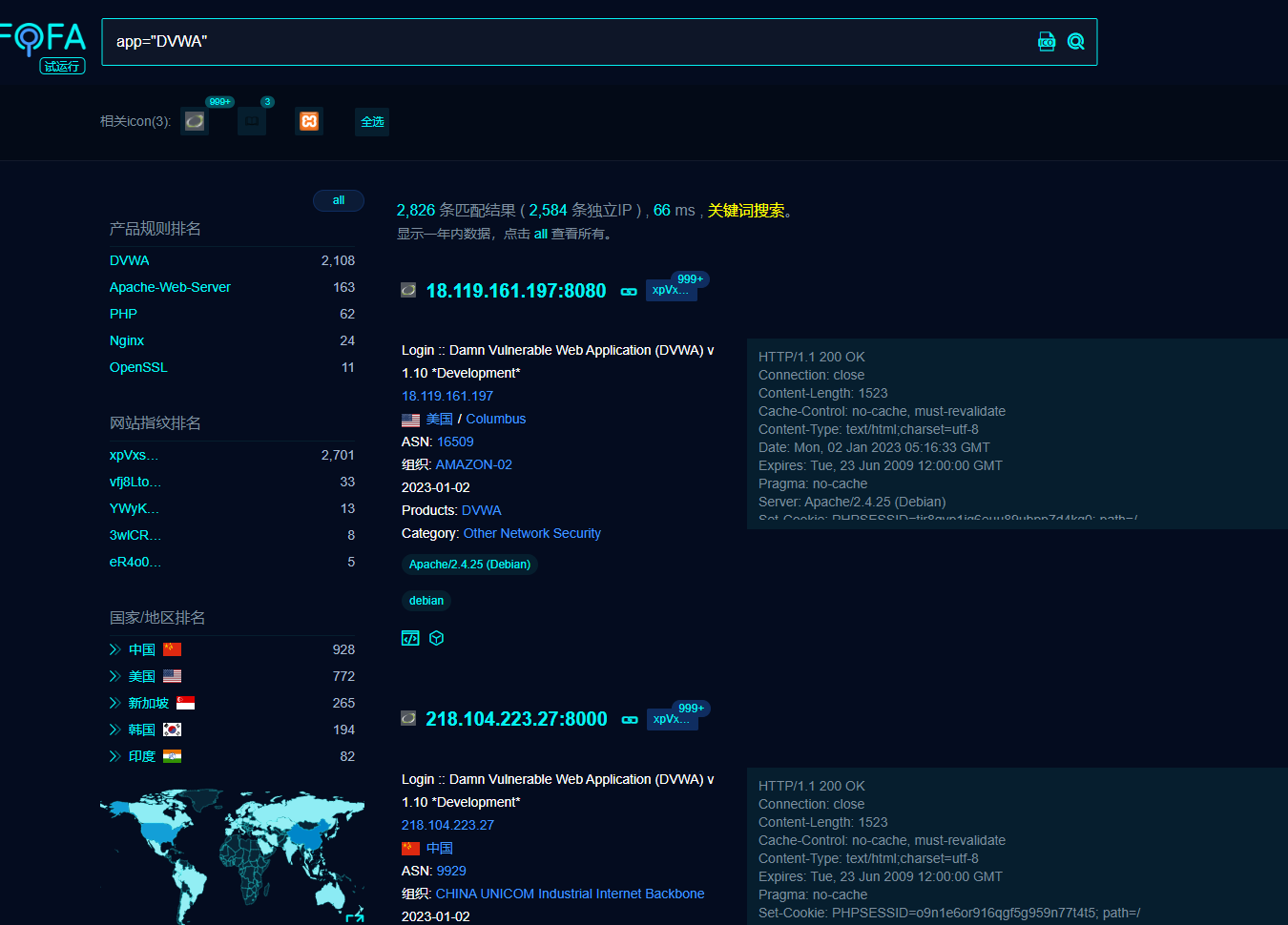The width and height of the screenshot is (1288, 925).
Task: Filter by Apache-Web-Server product
Action: (170, 287)
